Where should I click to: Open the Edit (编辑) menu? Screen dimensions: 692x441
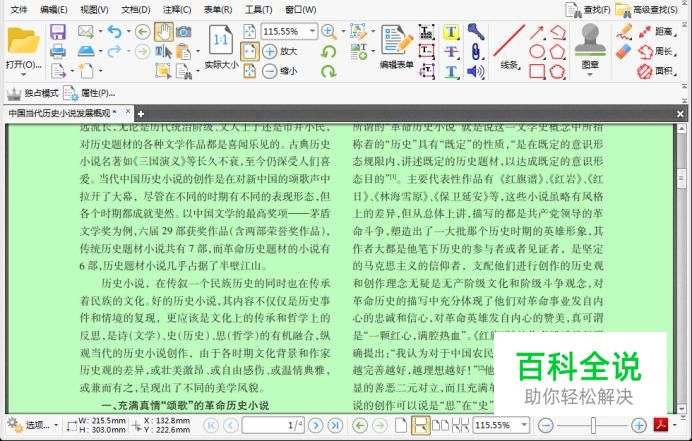point(53,9)
